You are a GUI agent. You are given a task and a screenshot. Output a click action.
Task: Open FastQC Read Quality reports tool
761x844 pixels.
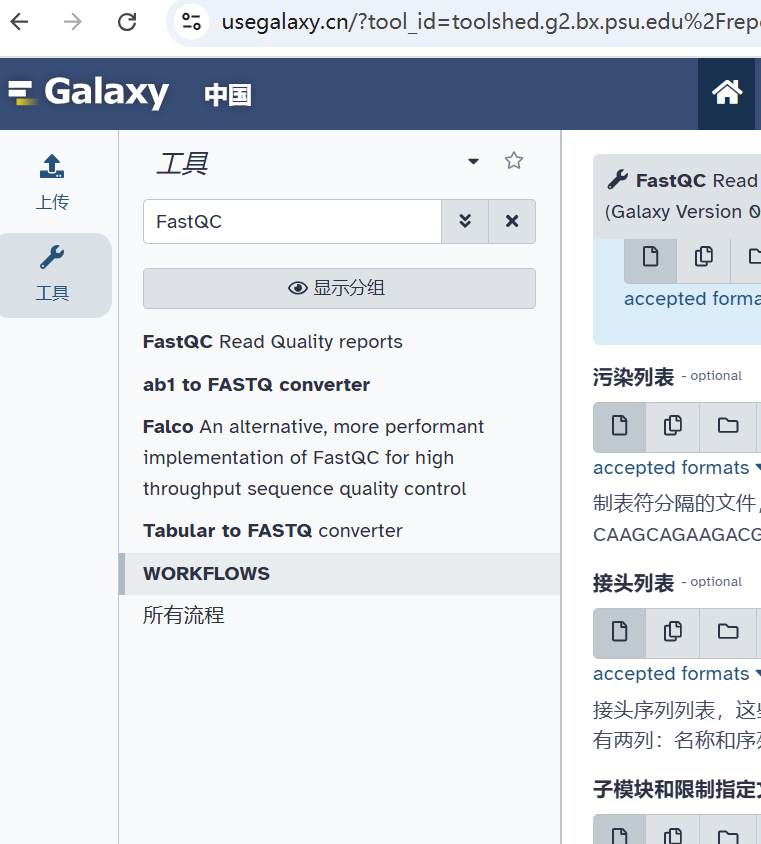[272, 342]
